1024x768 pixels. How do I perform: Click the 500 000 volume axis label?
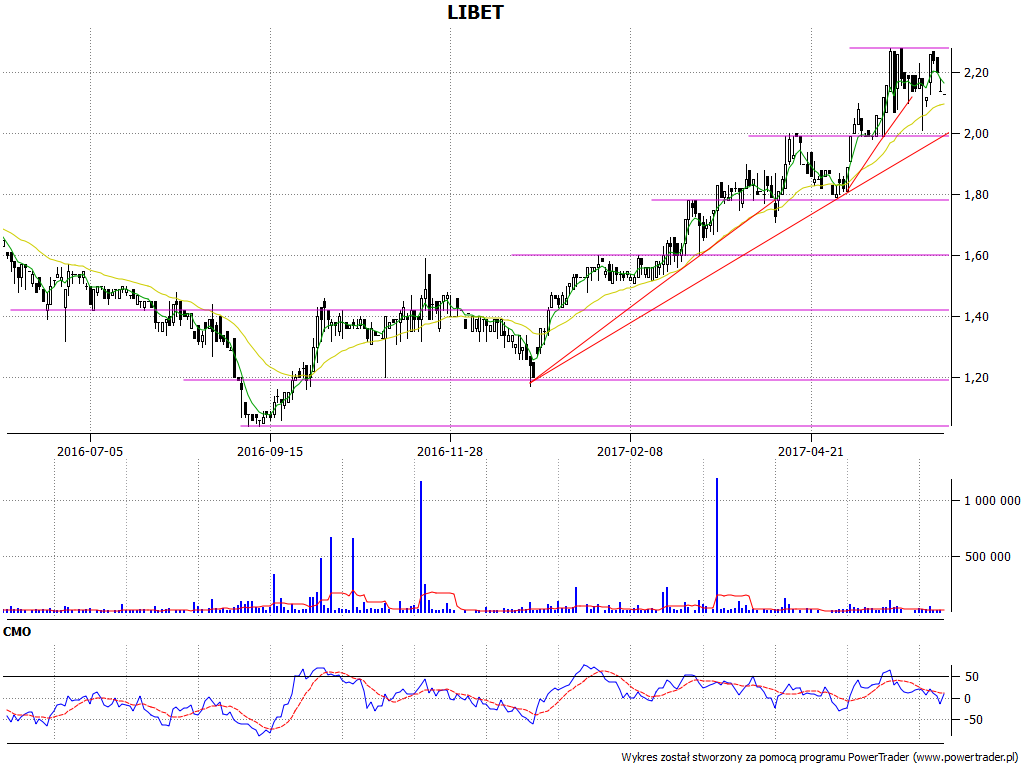coord(988,556)
